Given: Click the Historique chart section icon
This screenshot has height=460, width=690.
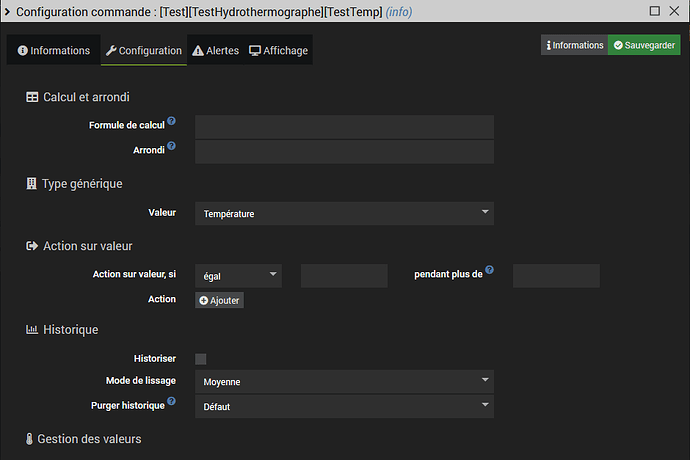Looking at the screenshot, I should coord(31,329).
